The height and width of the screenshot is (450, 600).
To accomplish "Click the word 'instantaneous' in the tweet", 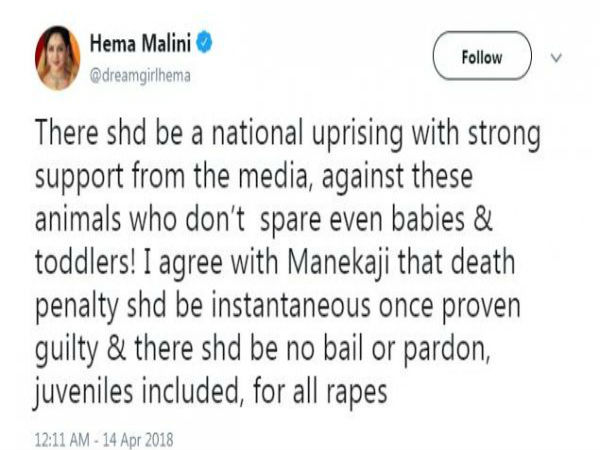I will [x=291, y=305].
